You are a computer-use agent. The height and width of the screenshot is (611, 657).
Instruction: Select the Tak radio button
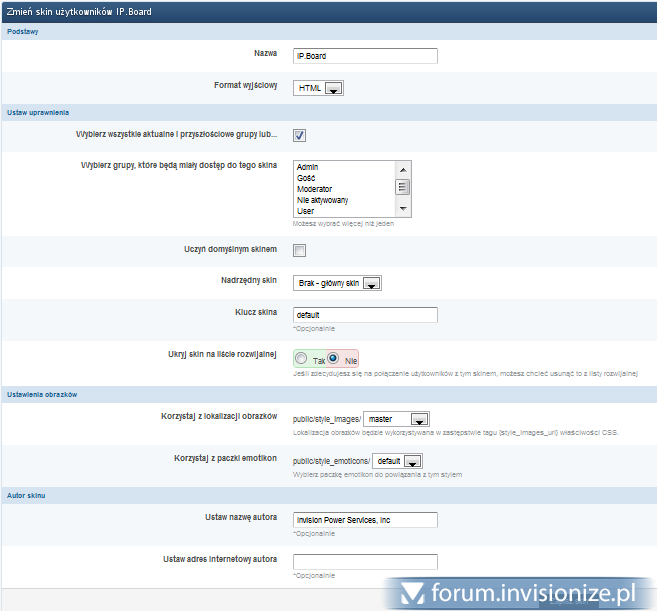pyautogui.click(x=302, y=358)
